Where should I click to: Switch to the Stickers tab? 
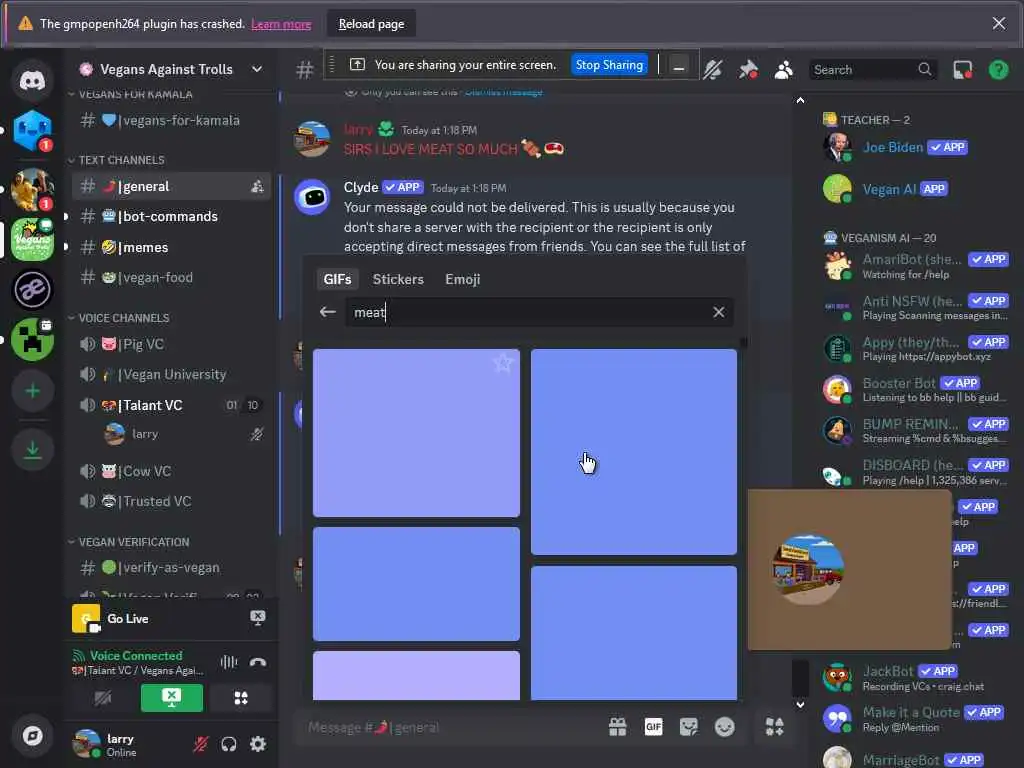pos(398,280)
